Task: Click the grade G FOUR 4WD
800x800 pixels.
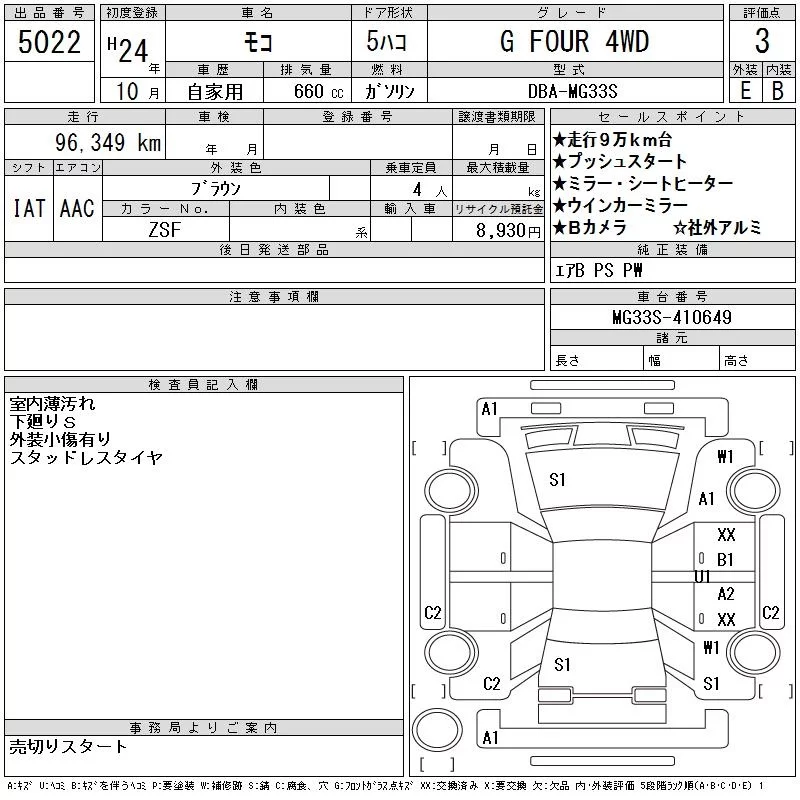Action: click(x=574, y=41)
